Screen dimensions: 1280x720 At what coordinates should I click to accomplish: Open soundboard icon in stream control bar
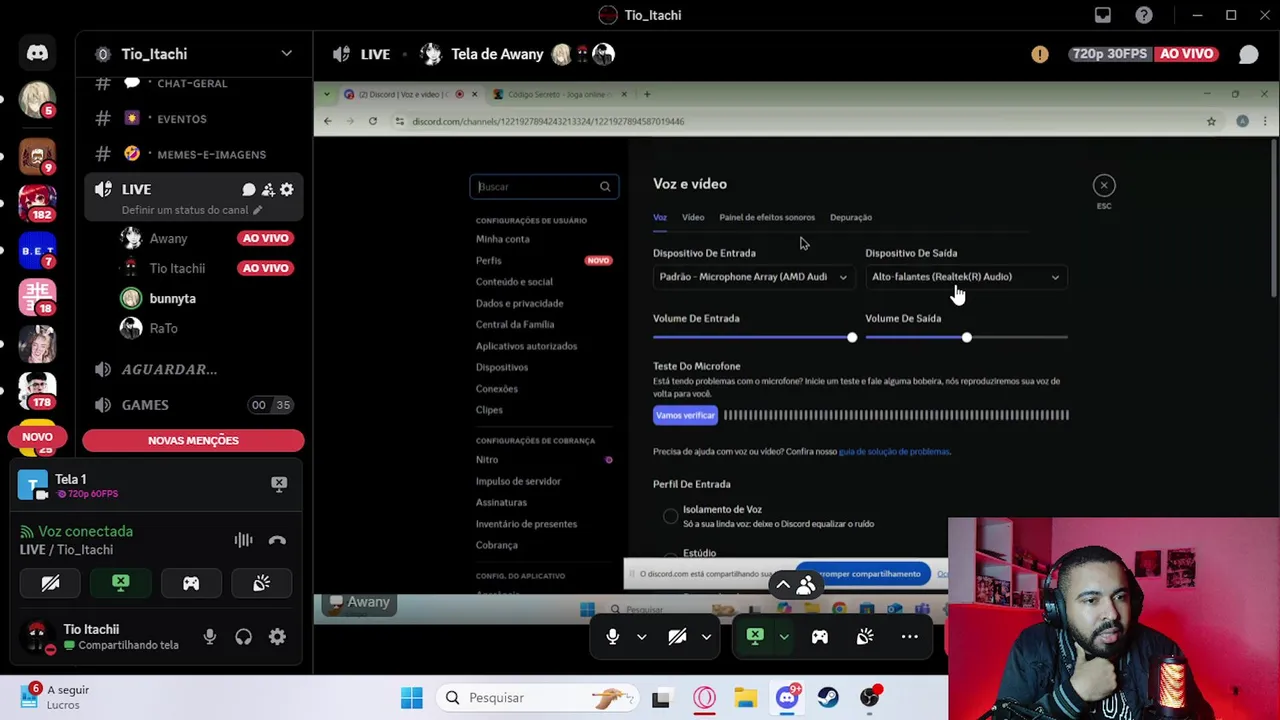click(865, 637)
